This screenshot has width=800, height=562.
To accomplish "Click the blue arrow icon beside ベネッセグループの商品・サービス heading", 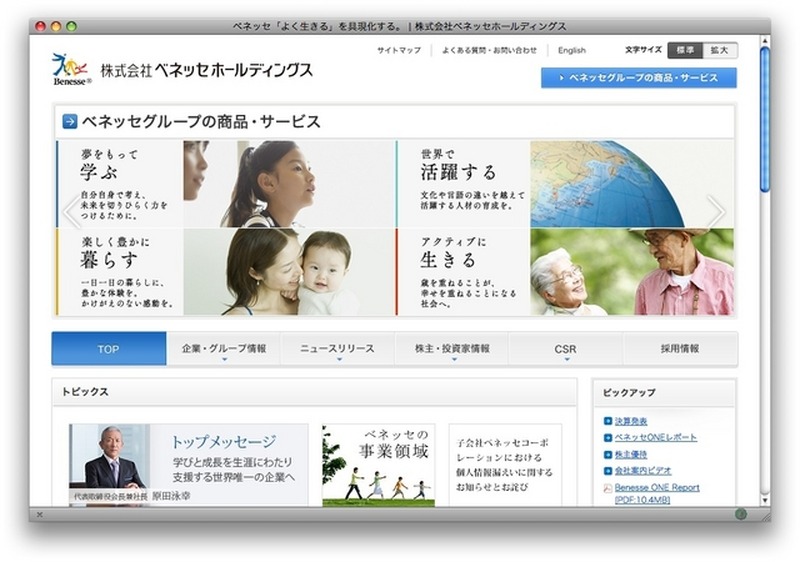I will point(70,122).
